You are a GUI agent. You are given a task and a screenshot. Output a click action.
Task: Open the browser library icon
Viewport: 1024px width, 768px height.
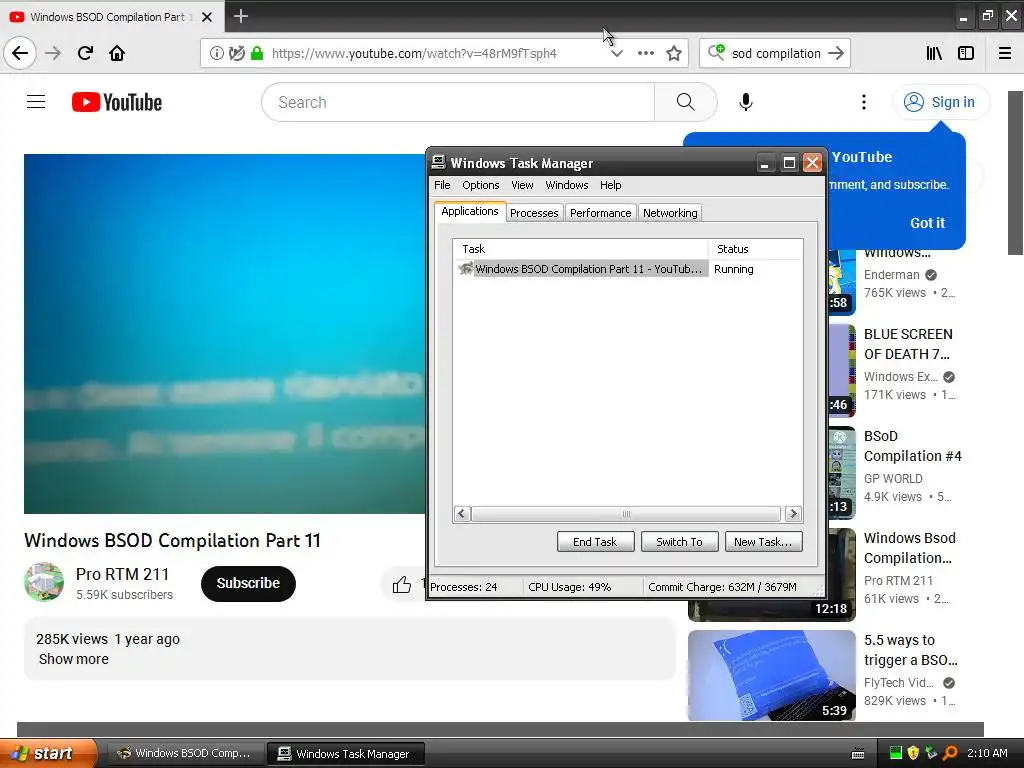pos(935,54)
